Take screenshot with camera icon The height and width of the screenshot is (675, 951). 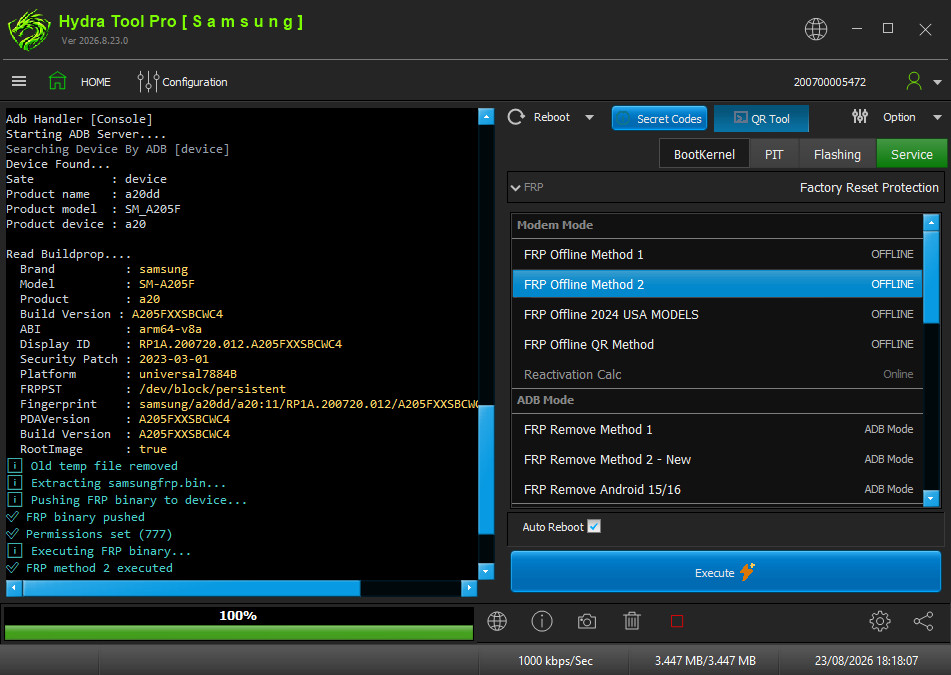point(586,622)
